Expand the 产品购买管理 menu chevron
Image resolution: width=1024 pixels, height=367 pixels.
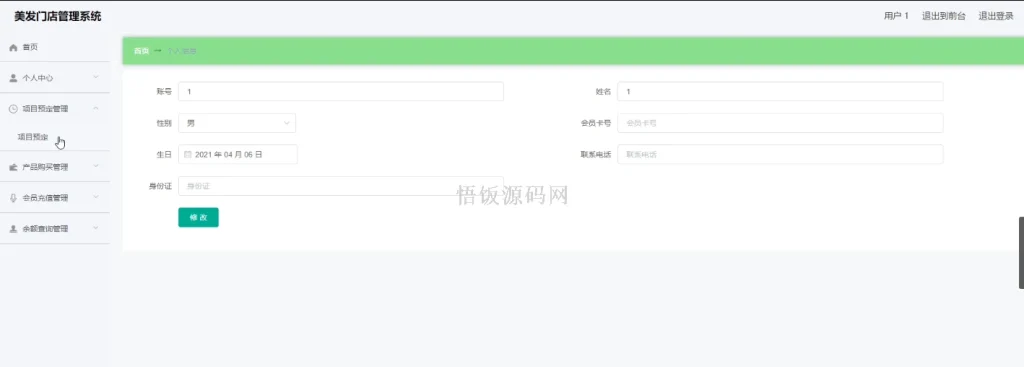click(x=96, y=167)
